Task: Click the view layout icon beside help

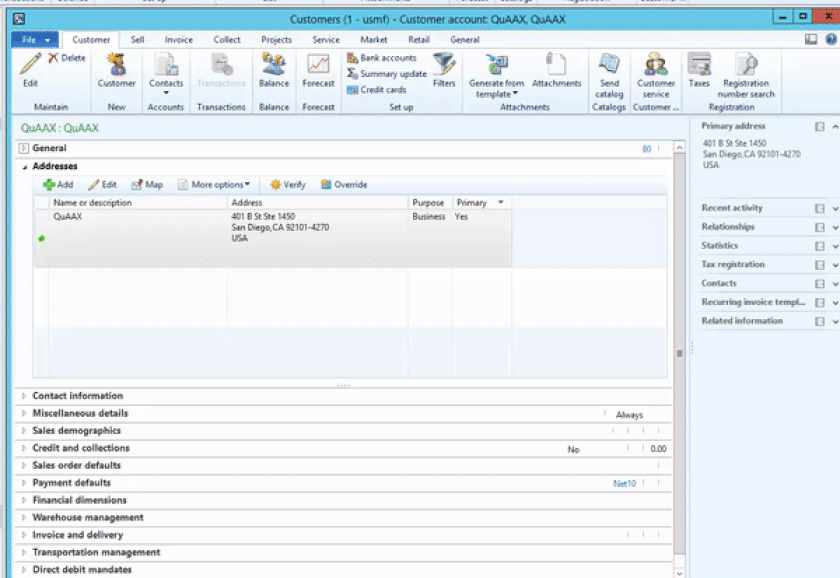Action: [811, 39]
